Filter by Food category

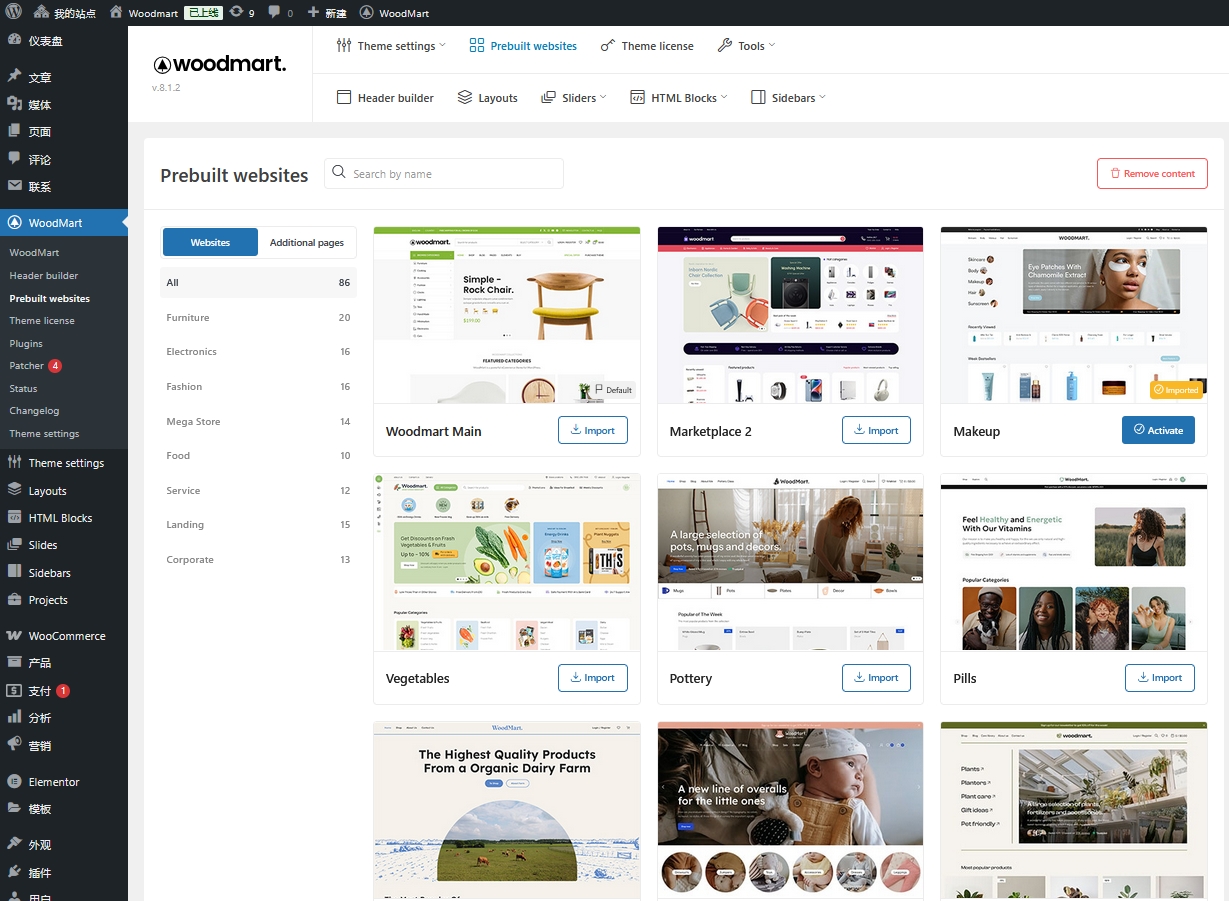click(x=258, y=455)
